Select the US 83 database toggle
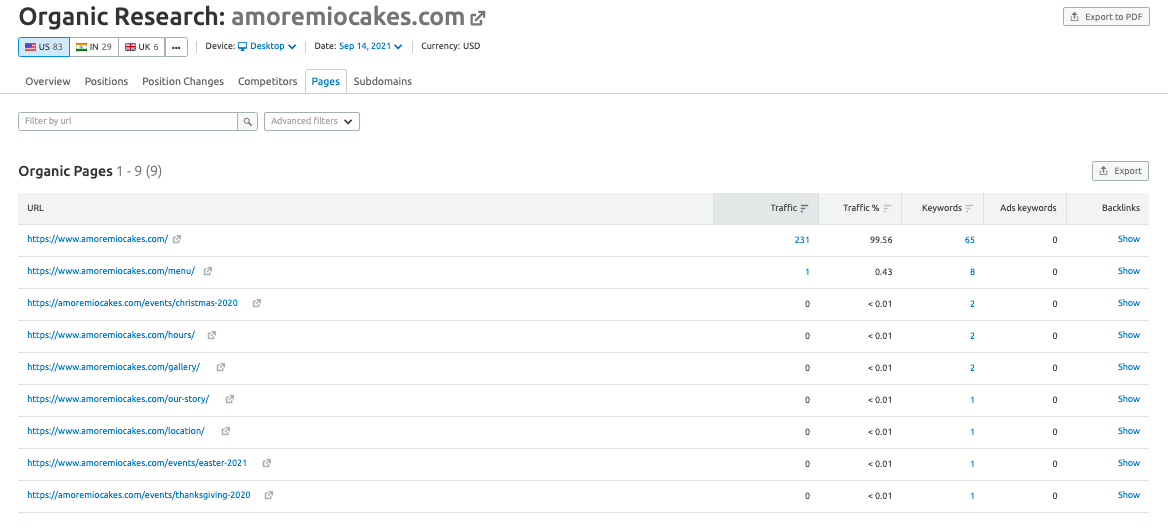The image size is (1168, 528). (43, 47)
